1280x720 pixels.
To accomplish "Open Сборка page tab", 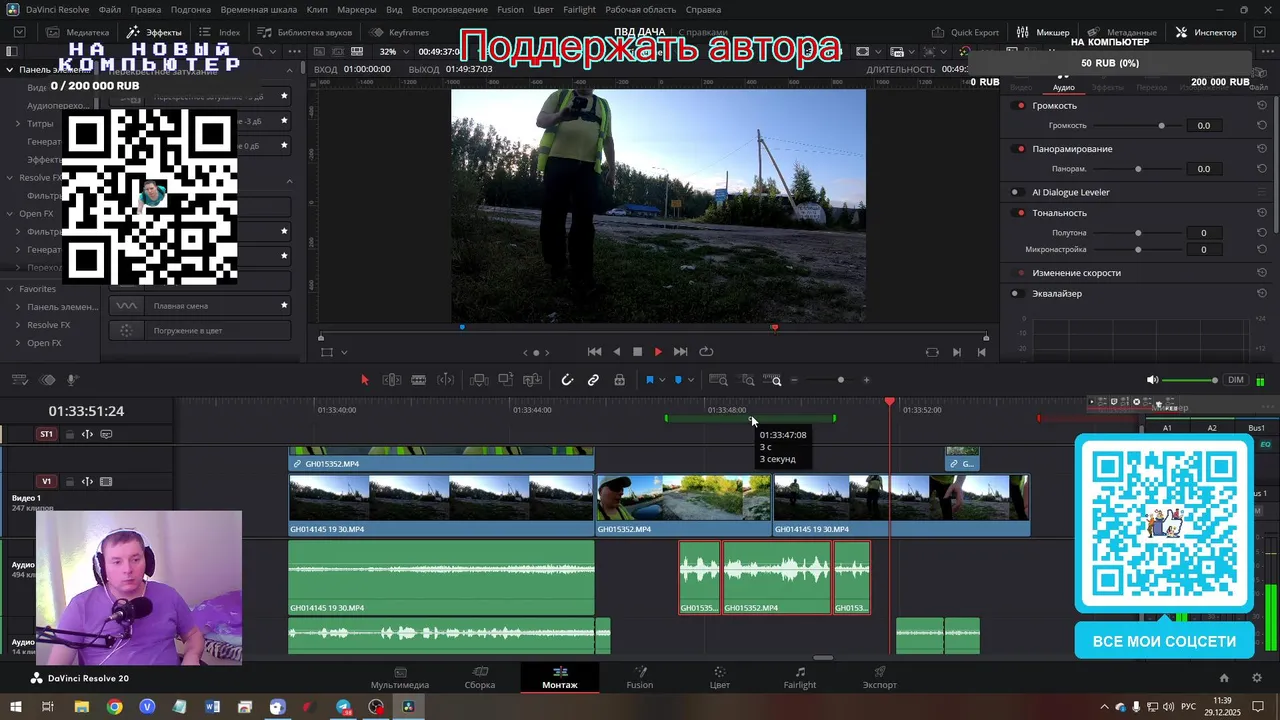I will [480, 677].
